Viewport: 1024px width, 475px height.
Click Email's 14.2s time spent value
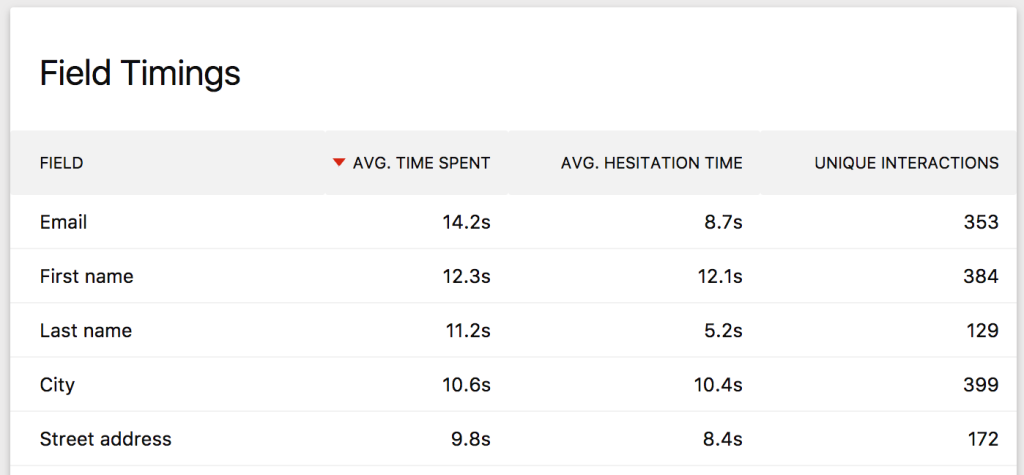point(466,222)
